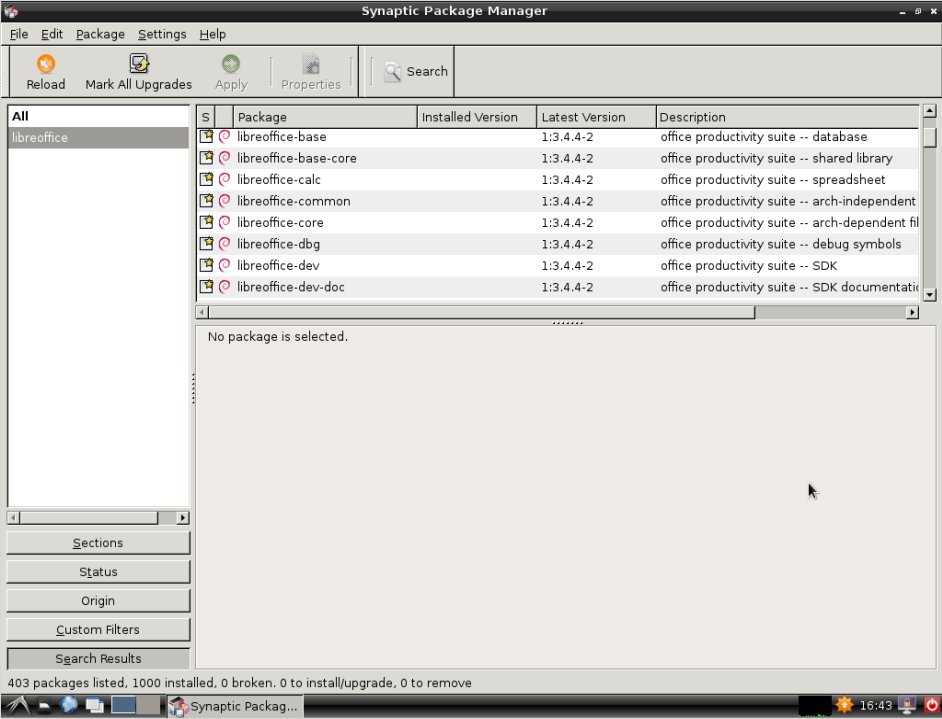Click the 16:43 clock in taskbar
Screen dimensions: 942x719
(x=876, y=705)
